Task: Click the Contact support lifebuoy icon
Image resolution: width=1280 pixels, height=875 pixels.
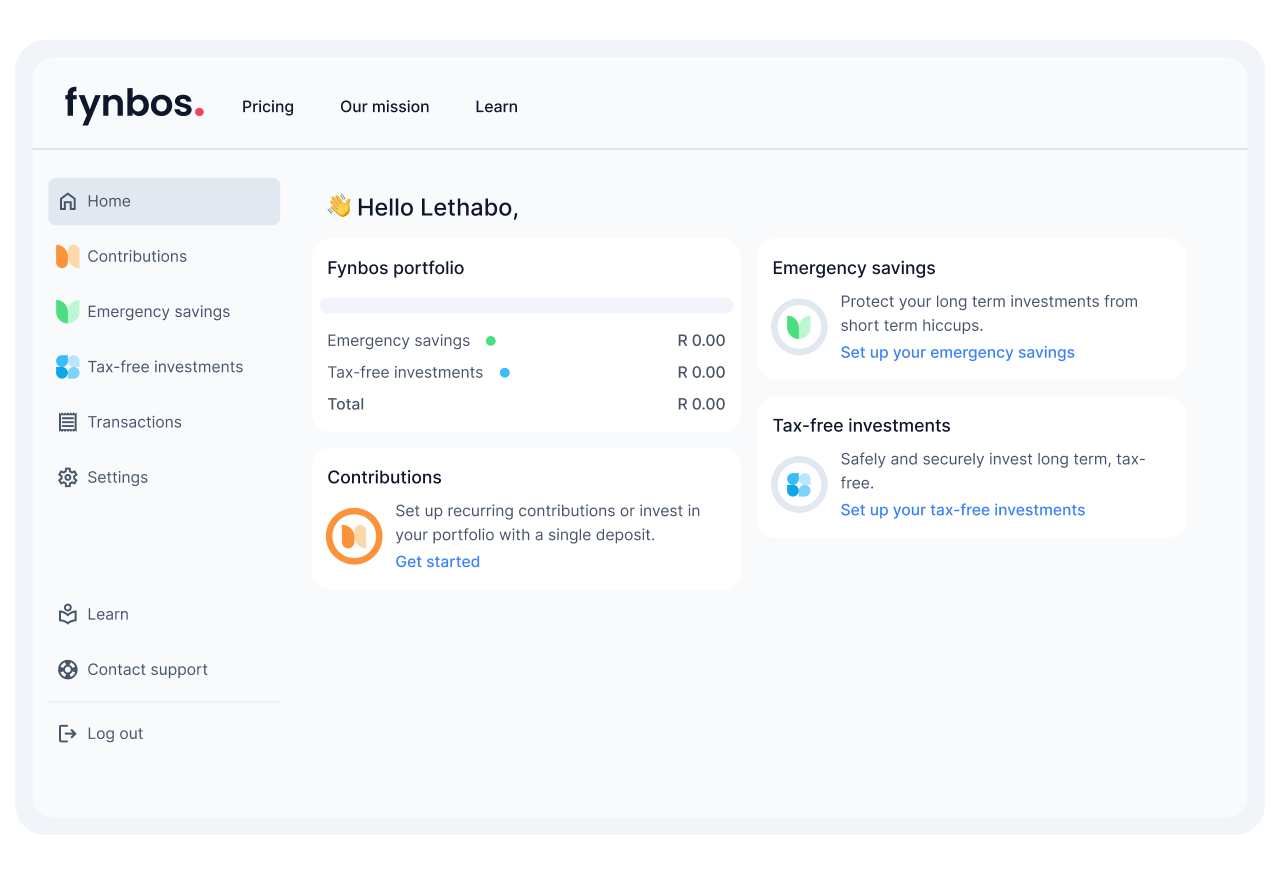Action: pos(68,670)
